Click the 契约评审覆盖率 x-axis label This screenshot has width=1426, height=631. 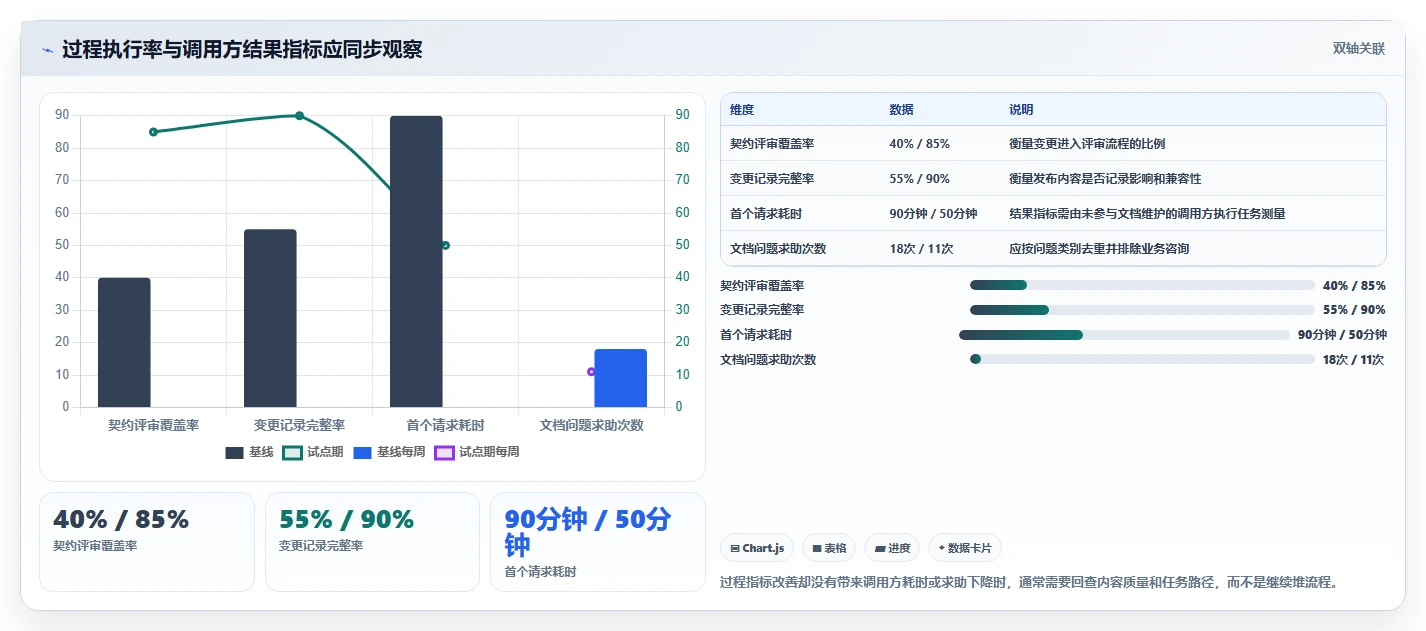click(x=153, y=425)
